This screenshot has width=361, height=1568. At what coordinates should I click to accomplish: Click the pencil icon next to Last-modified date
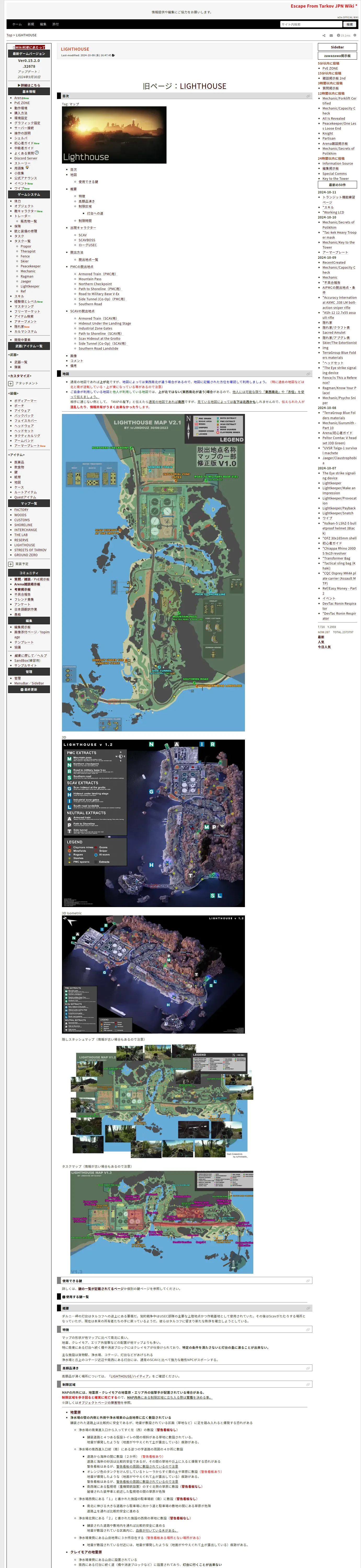pos(113,55)
